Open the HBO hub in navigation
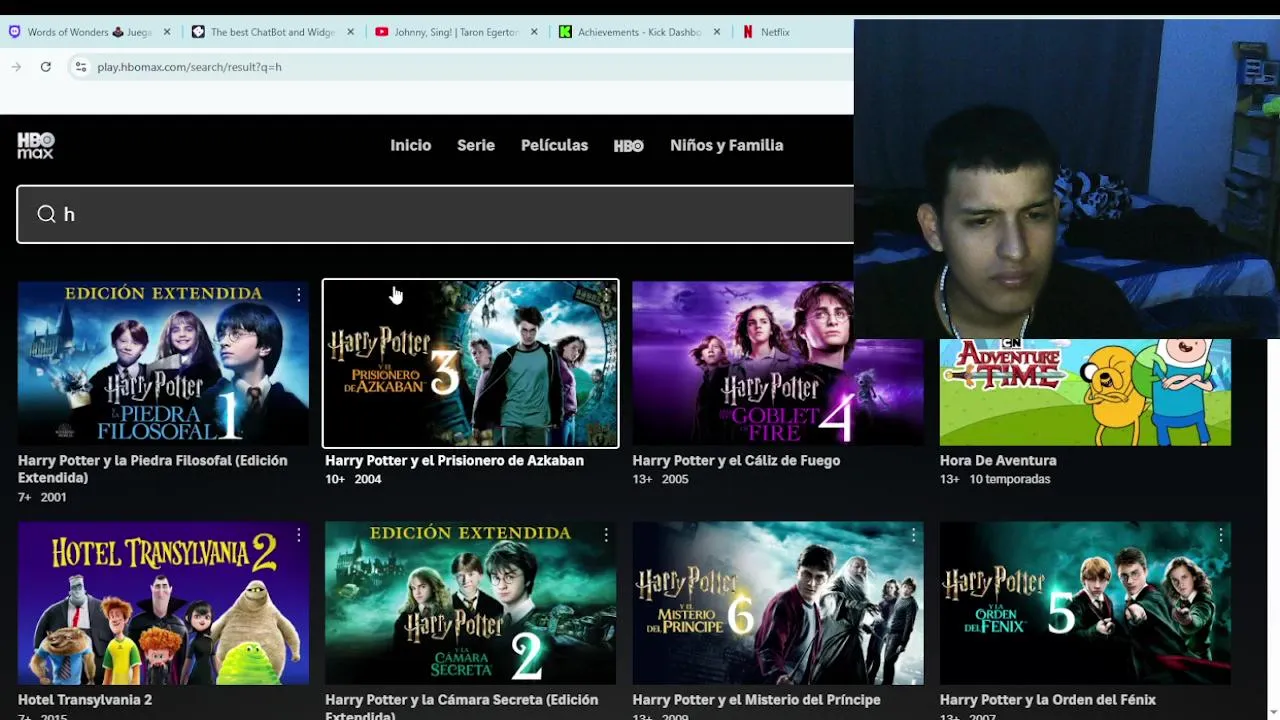Viewport: 1280px width, 720px height. pyautogui.click(x=628, y=146)
